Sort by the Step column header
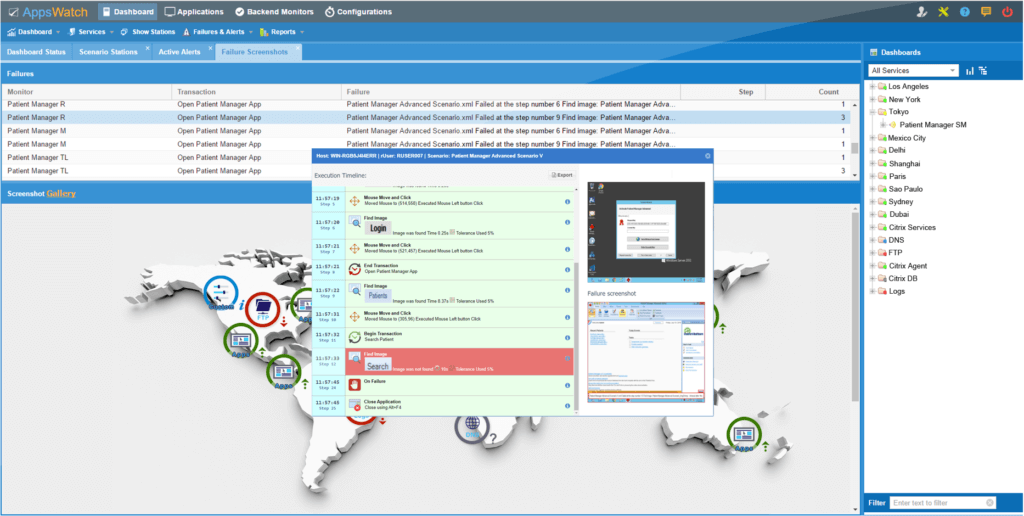The height and width of the screenshot is (516, 1024). [723, 92]
